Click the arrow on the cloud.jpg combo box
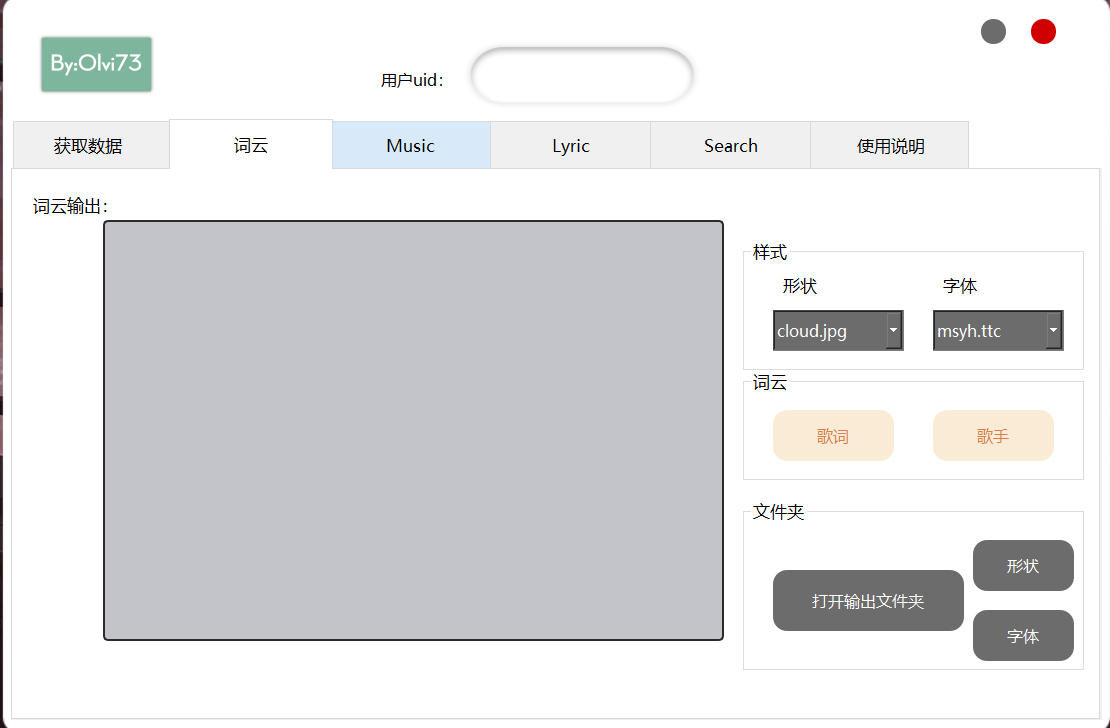The image size is (1110, 728). click(x=894, y=330)
